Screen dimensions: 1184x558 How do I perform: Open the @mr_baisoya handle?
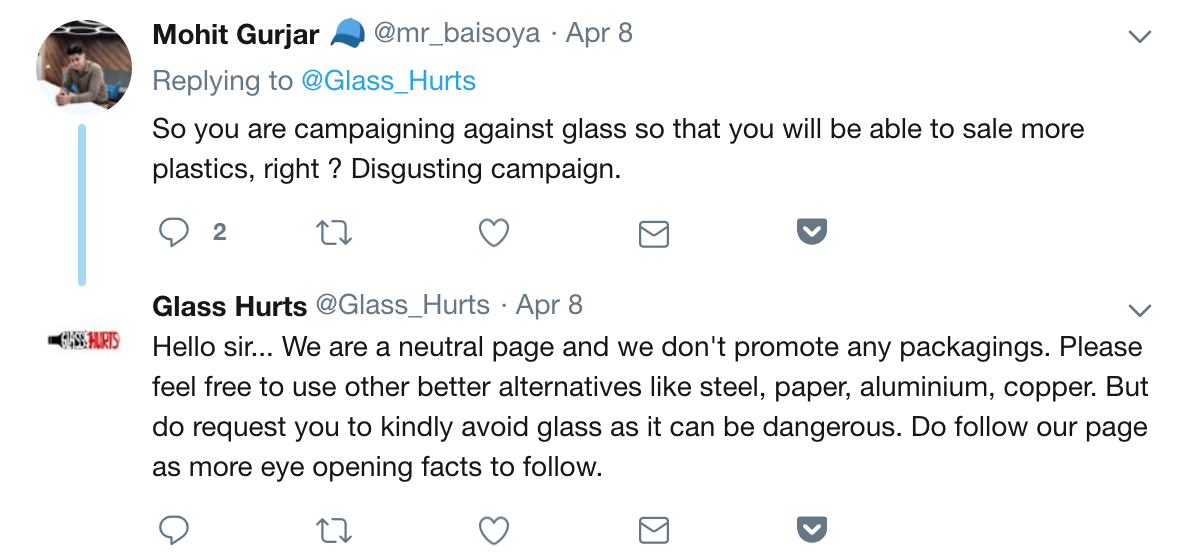click(456, 33)
